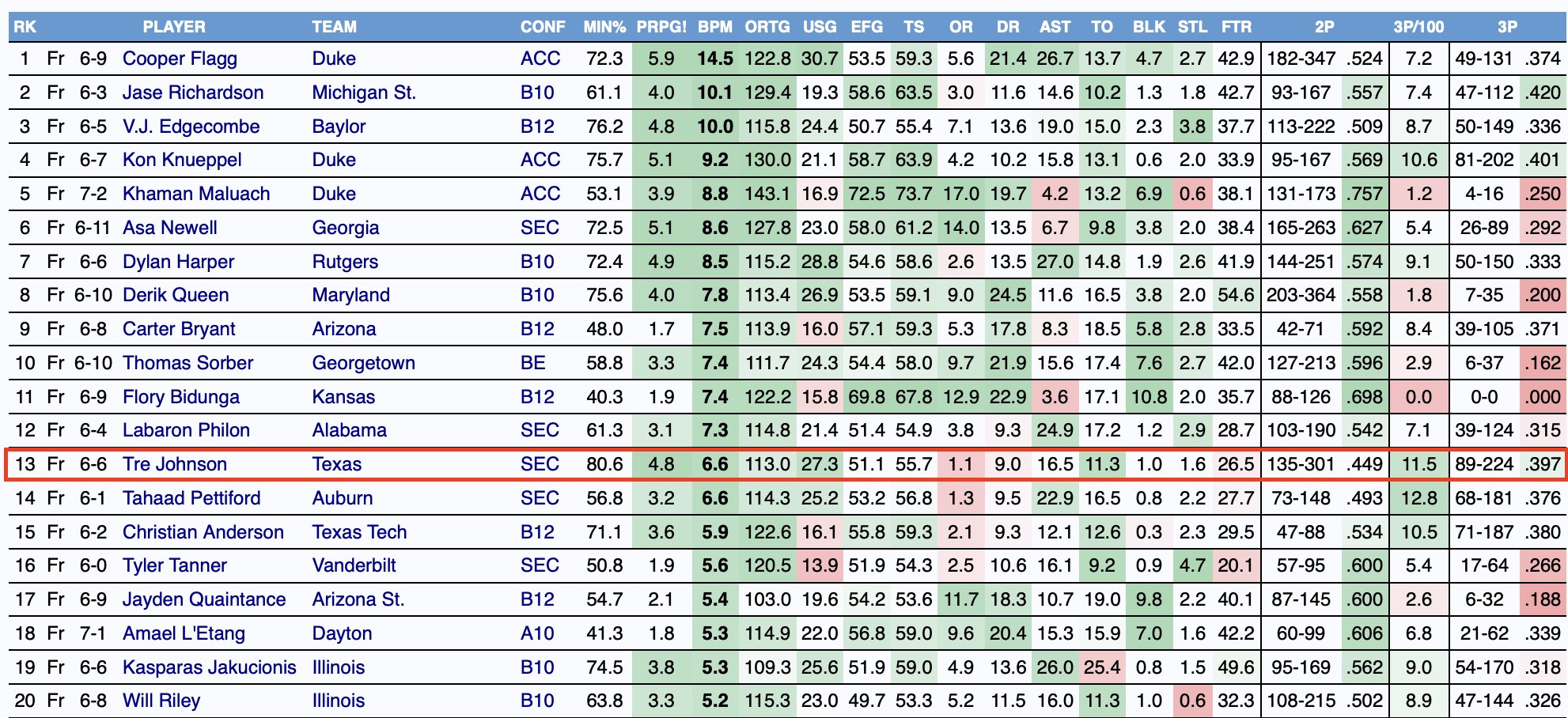
Task: Open Carter Bryant player page
Action: (179, 329)
